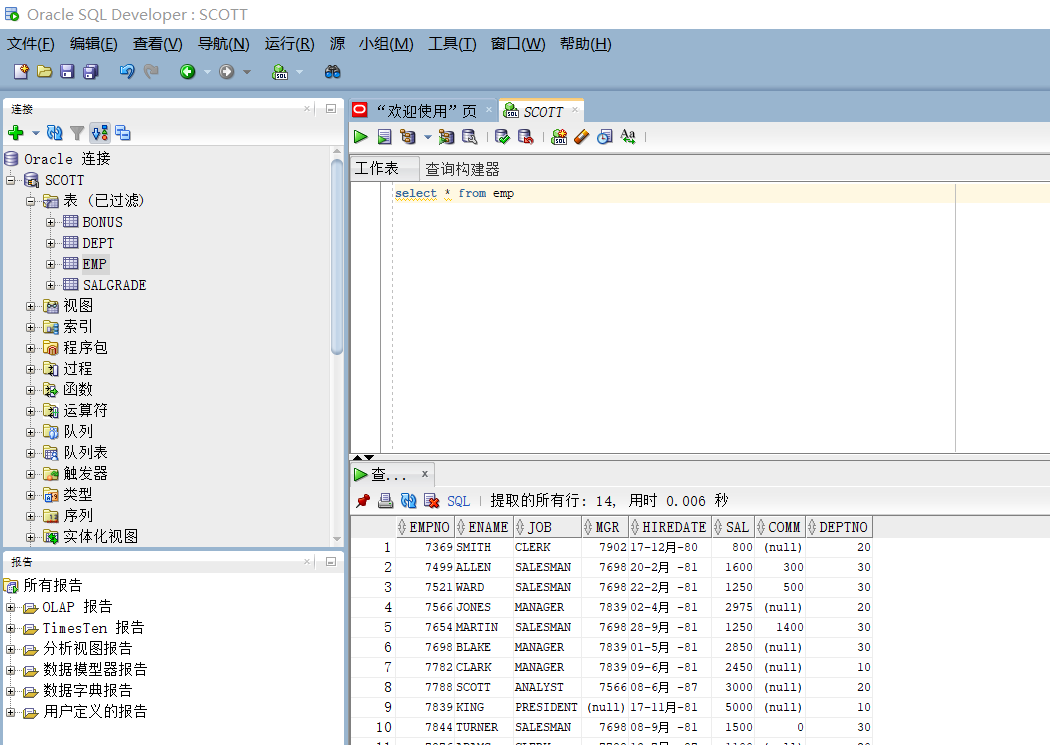Close the SCOTT worksheet tab
1050x745 pixels.
pyautogui.click(x=575, y=110)
